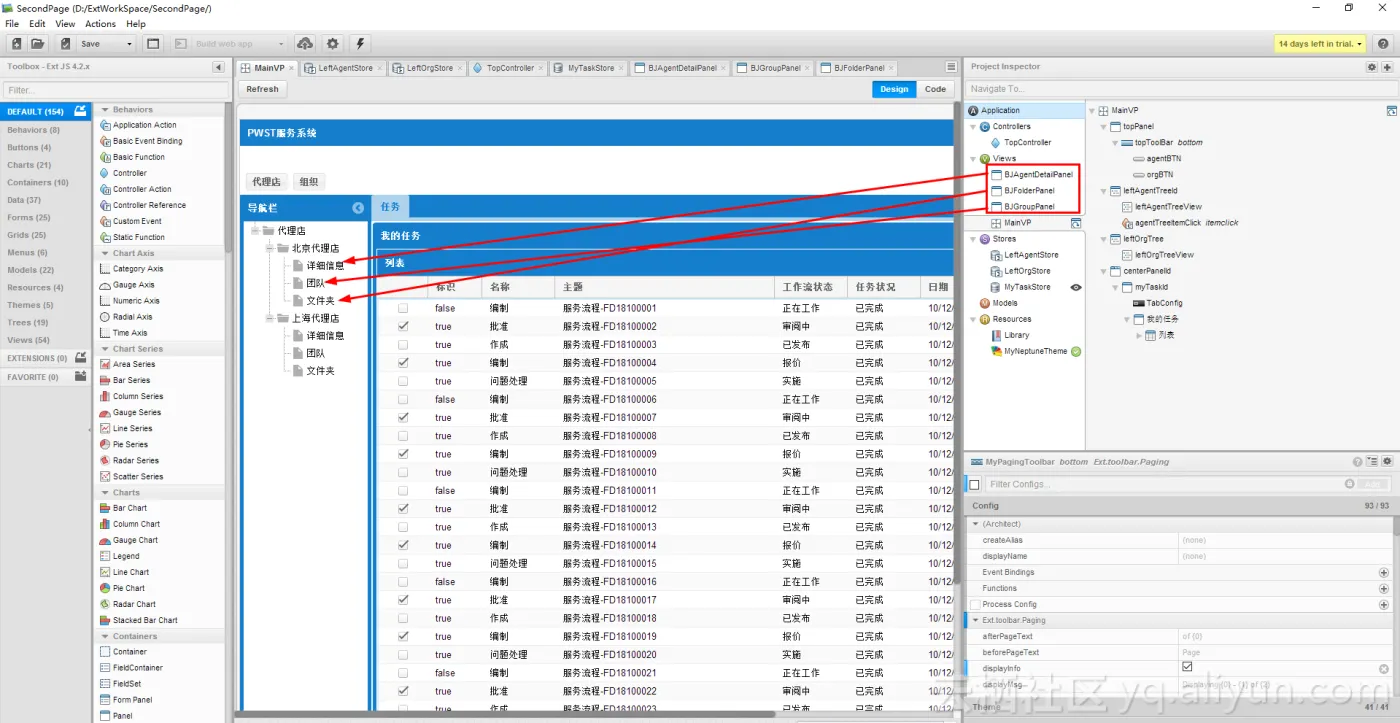Screen dimensions: 1400x723
Task: Open the Help menu
Action: 136,24
